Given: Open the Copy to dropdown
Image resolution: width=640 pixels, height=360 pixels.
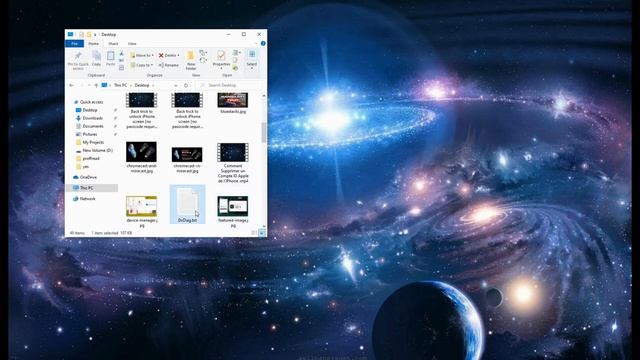Looking at the screenshot, I should (141, 65).
